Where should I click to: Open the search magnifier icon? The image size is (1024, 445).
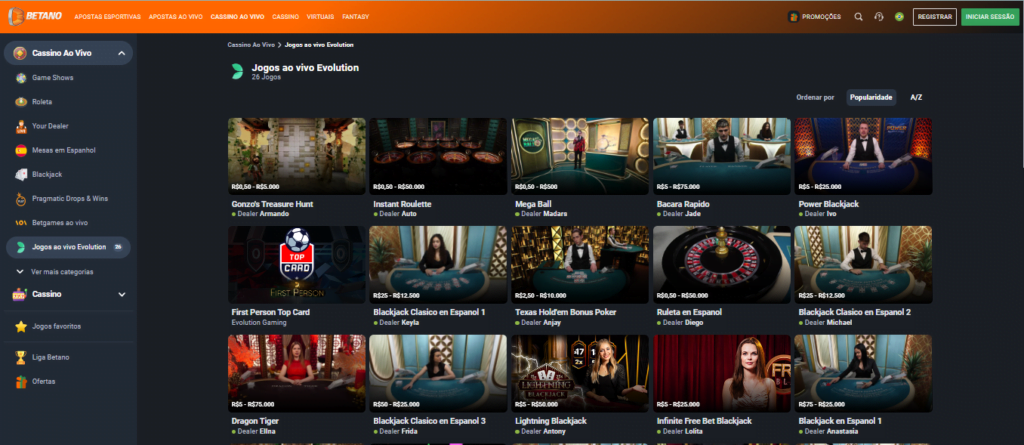coord(858,17)
